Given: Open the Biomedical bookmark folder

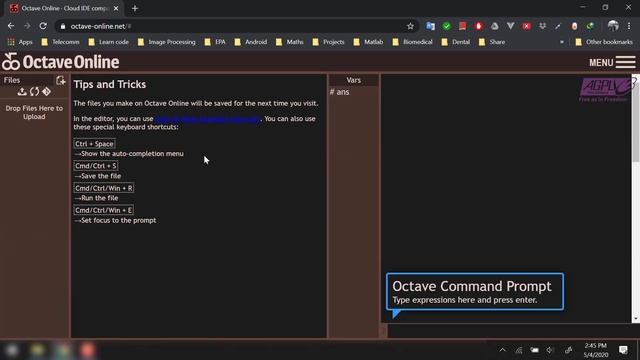Looking at the screenshot, I should click(x=412, y=42).
